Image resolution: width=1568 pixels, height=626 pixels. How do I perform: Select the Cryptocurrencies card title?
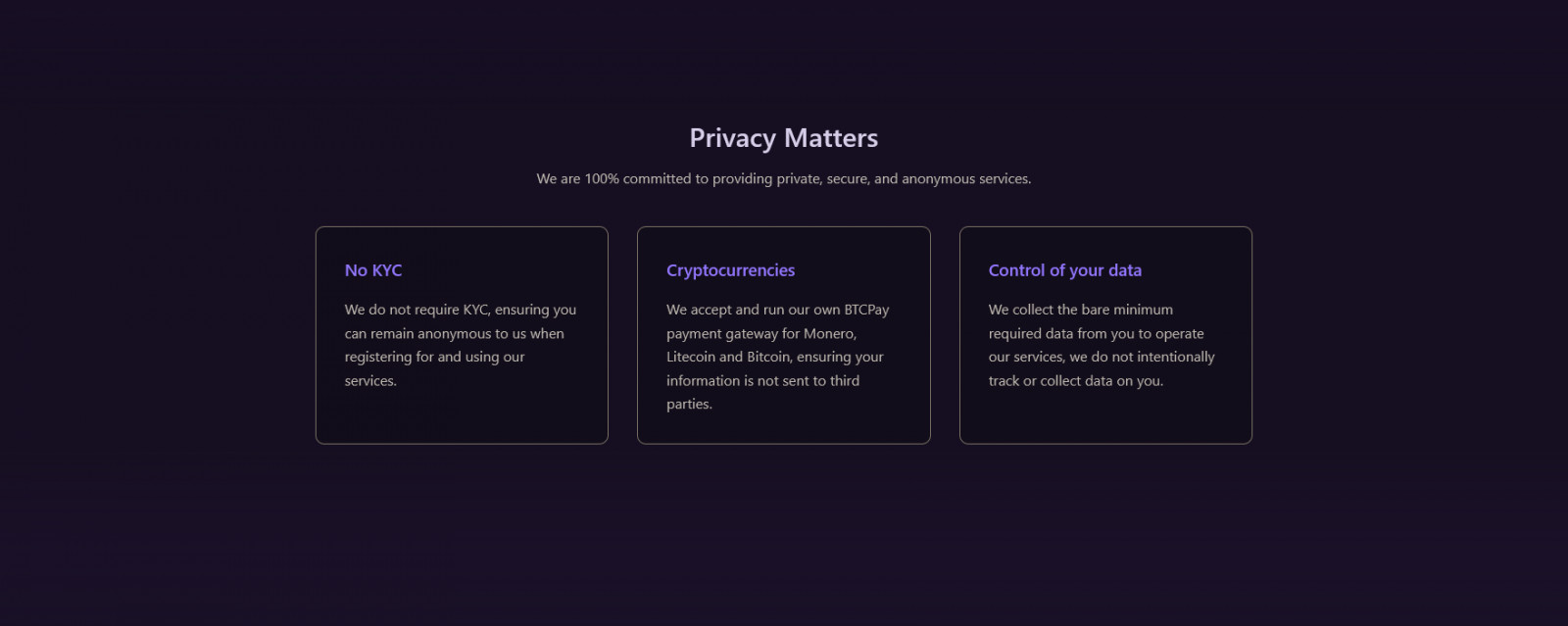point(730,270)
